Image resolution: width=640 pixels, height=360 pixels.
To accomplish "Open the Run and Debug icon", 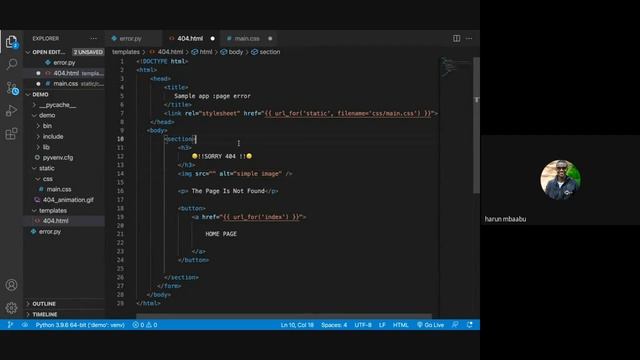I will tap(11, 111).
